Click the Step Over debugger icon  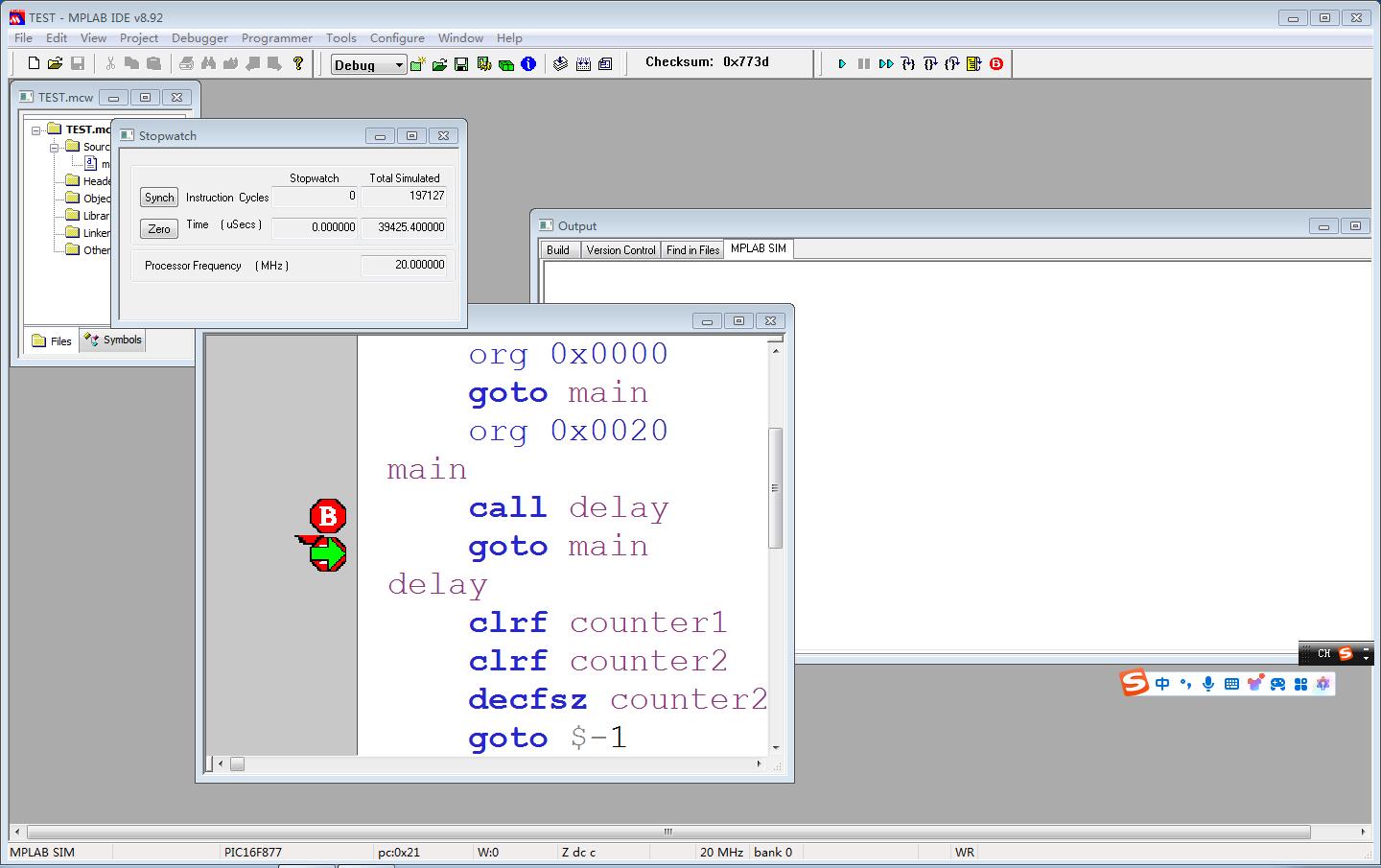click(930, 64)
